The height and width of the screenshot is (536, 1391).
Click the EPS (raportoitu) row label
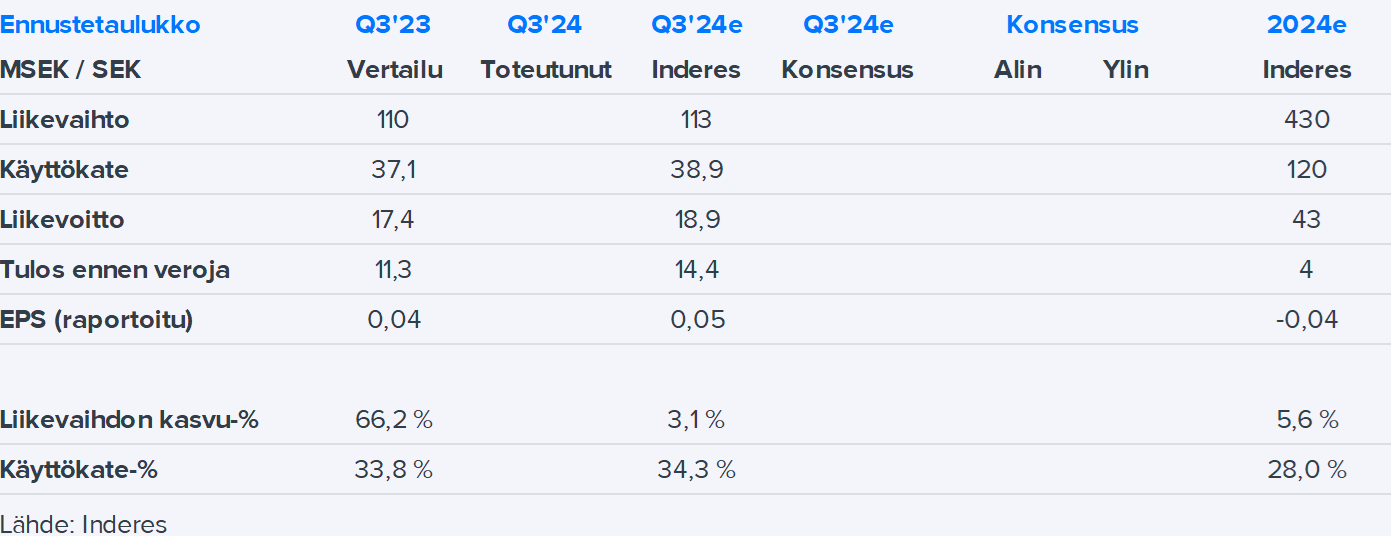[97, 320]
